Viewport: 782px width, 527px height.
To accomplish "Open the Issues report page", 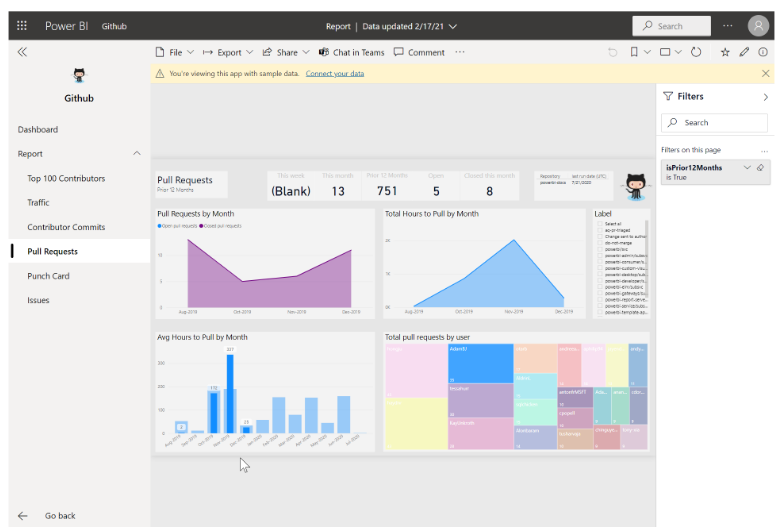I will 38,300.
